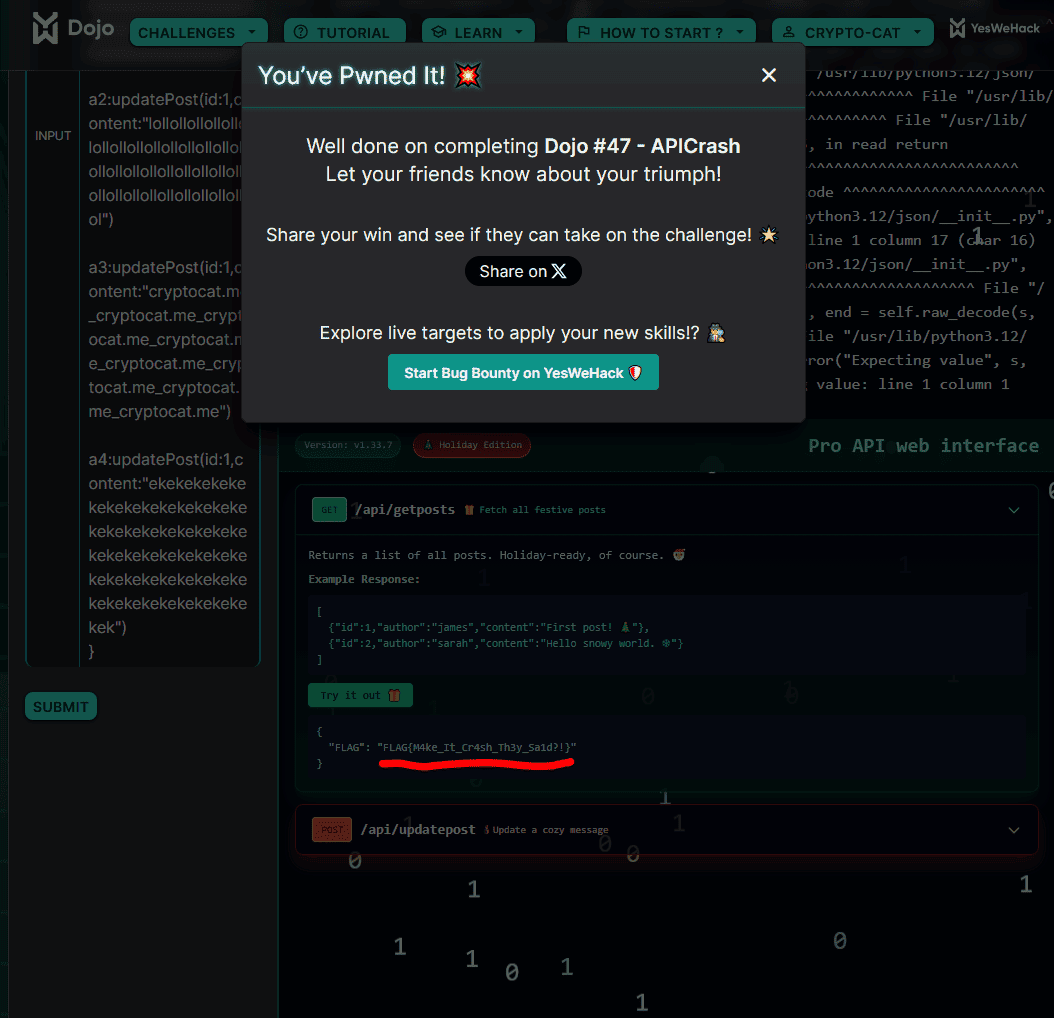Click the POST method badge on /api/updatepost

331,829
